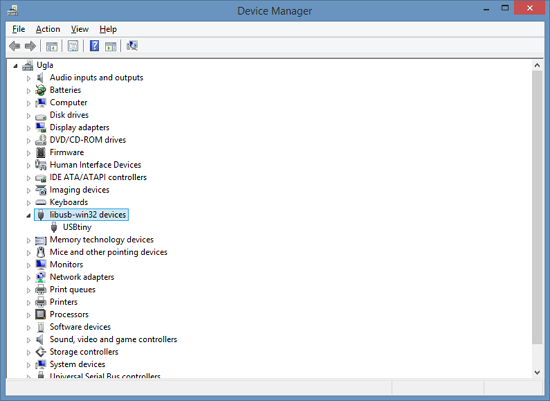Select the Processors label
Screen dimensions: 550x401
69,314
